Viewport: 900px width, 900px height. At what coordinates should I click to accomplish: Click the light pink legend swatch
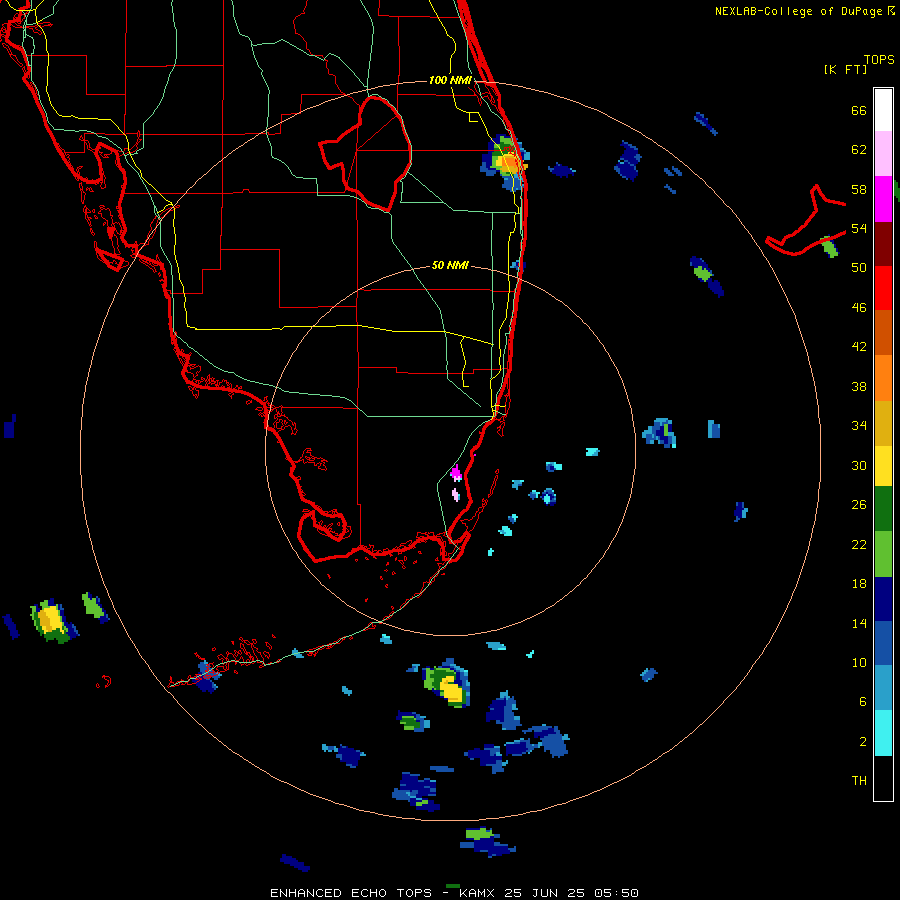click(883, 153)
